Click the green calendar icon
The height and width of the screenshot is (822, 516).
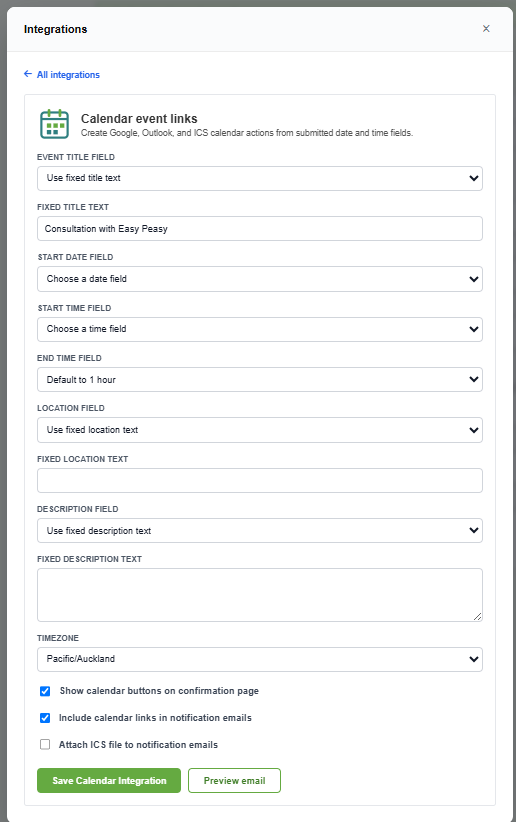click(x=55, y=124)
